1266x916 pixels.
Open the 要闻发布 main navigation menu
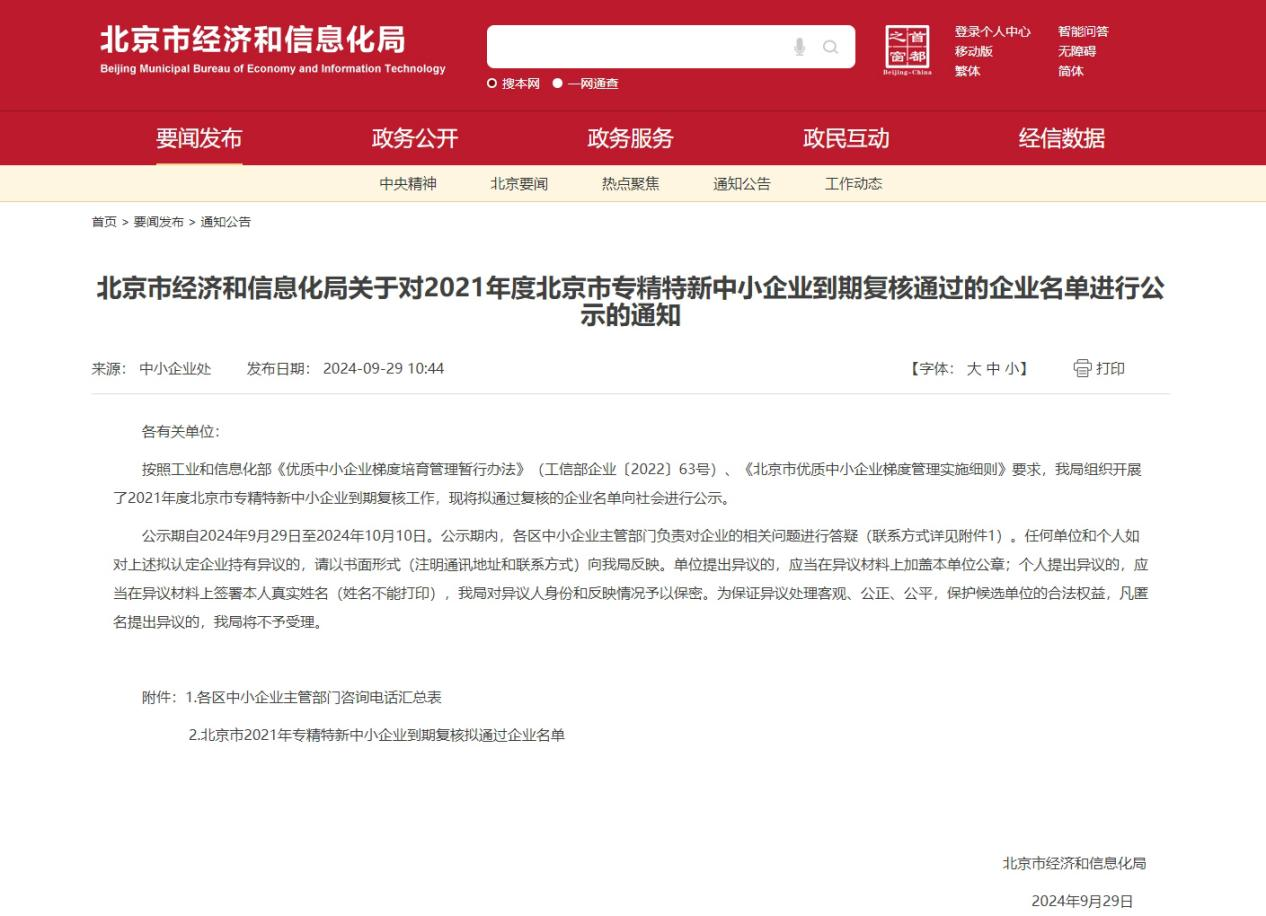(199, 138)
